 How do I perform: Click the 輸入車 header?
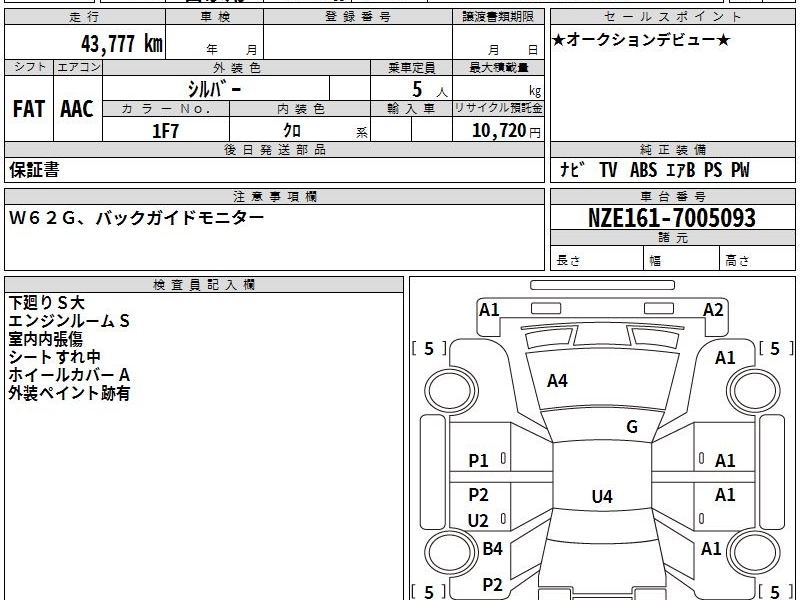pos(411,109)
